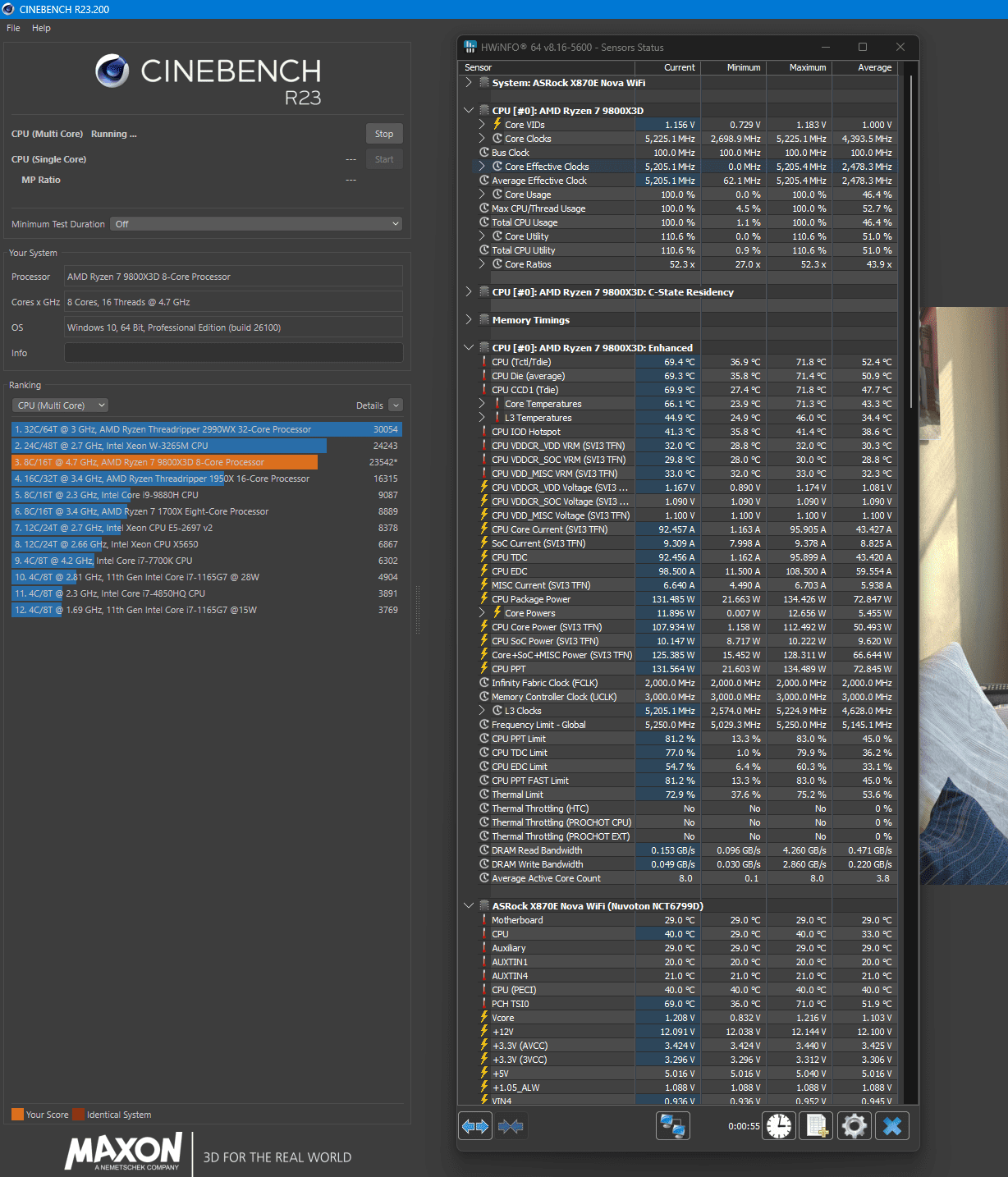The width and height of the screenshot is (1008, 1177).
Task: Collapse the 9800X3D: Enhanced sensor group
Action: pyautogui.click(x=469, y=348)
